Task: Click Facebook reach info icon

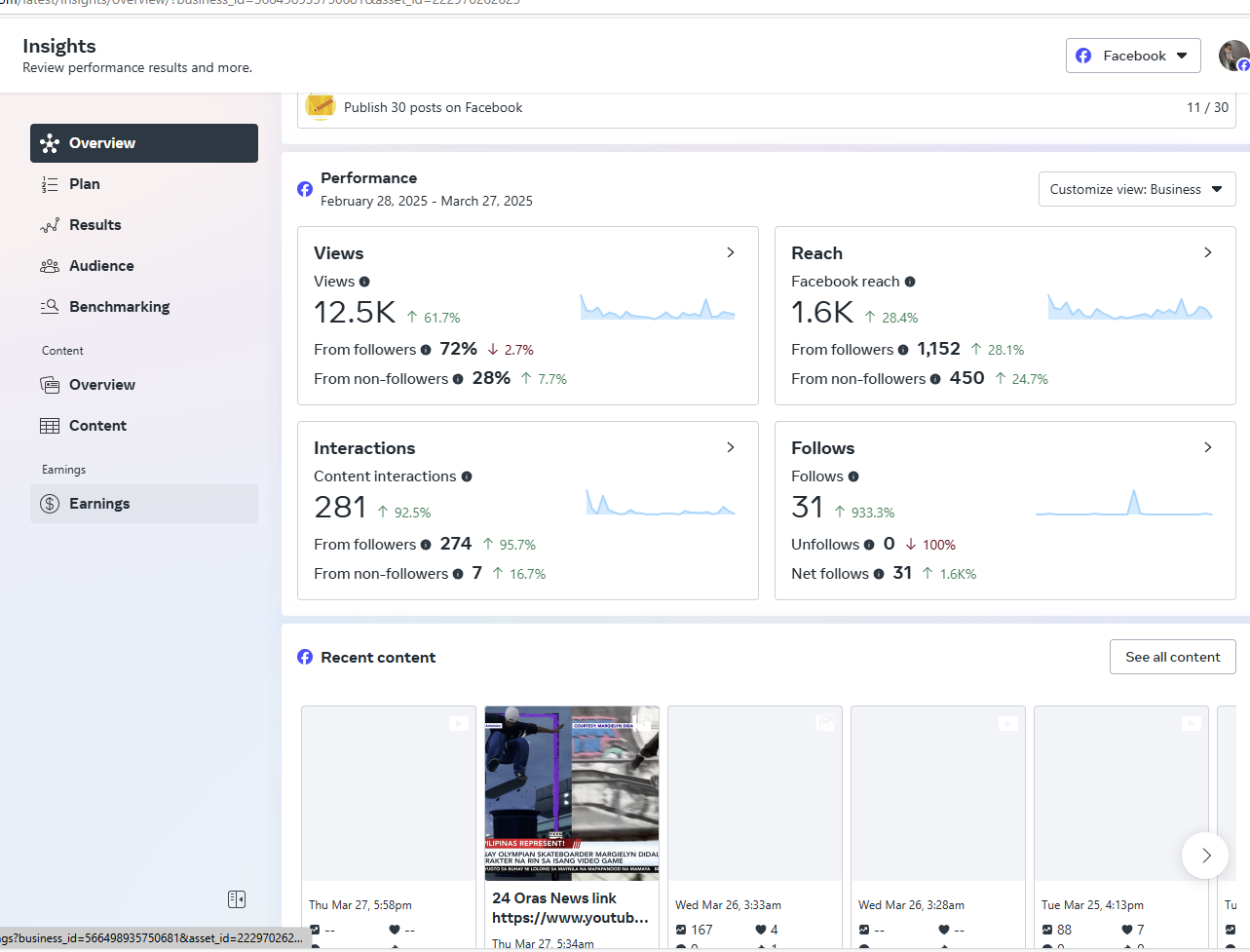Action: [x=910, y=282]
